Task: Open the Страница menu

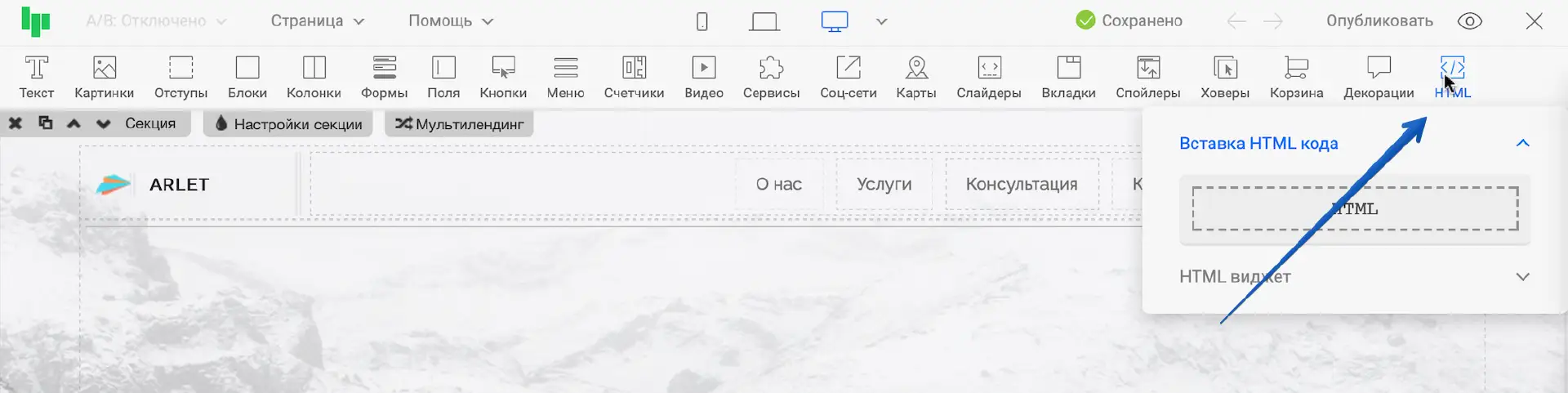Action: point(317,21)
